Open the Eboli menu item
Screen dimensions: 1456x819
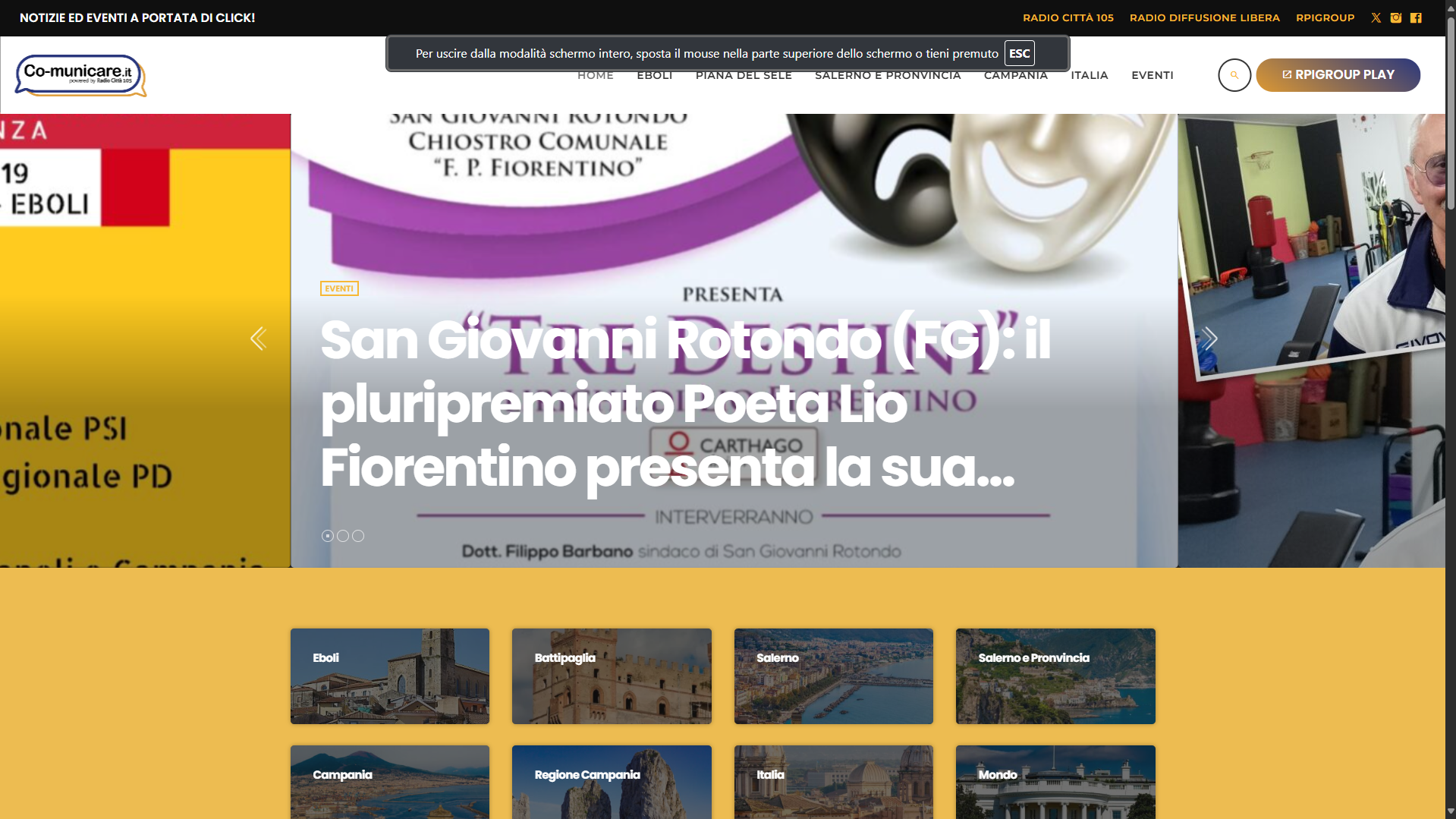654,76
